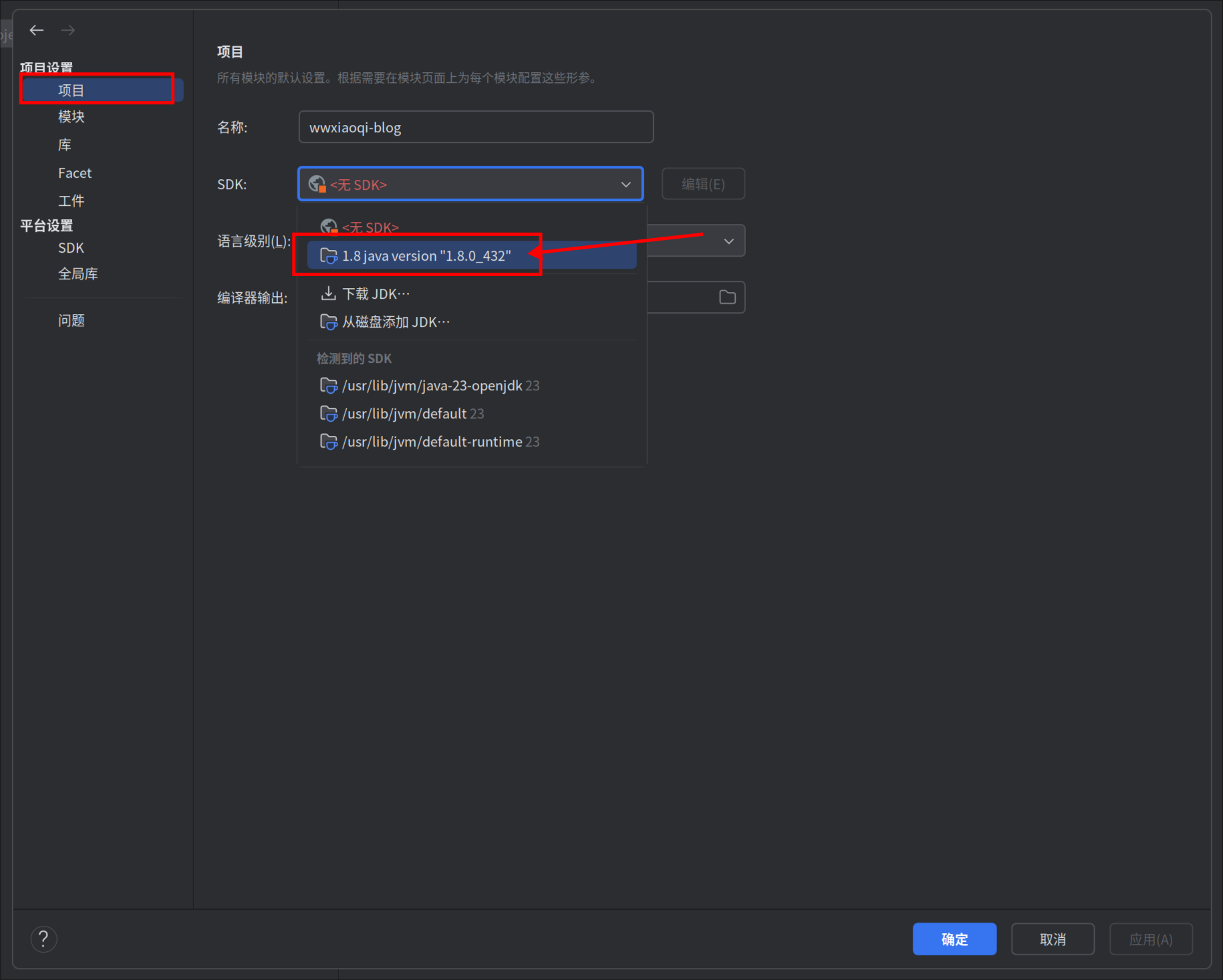Open 库 in the sidebar
Screen dimensions: 1223x980
[x=65, y=145]
